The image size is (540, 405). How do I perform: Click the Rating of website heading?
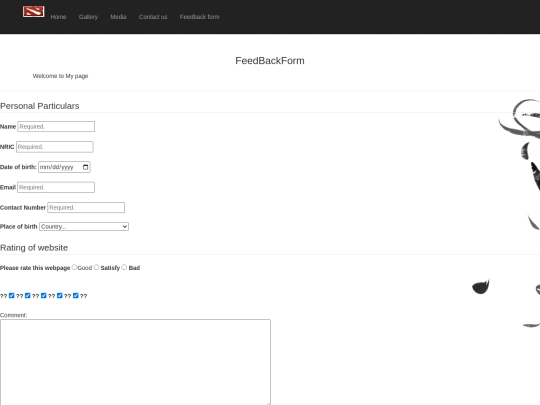[x=34, y=248]
